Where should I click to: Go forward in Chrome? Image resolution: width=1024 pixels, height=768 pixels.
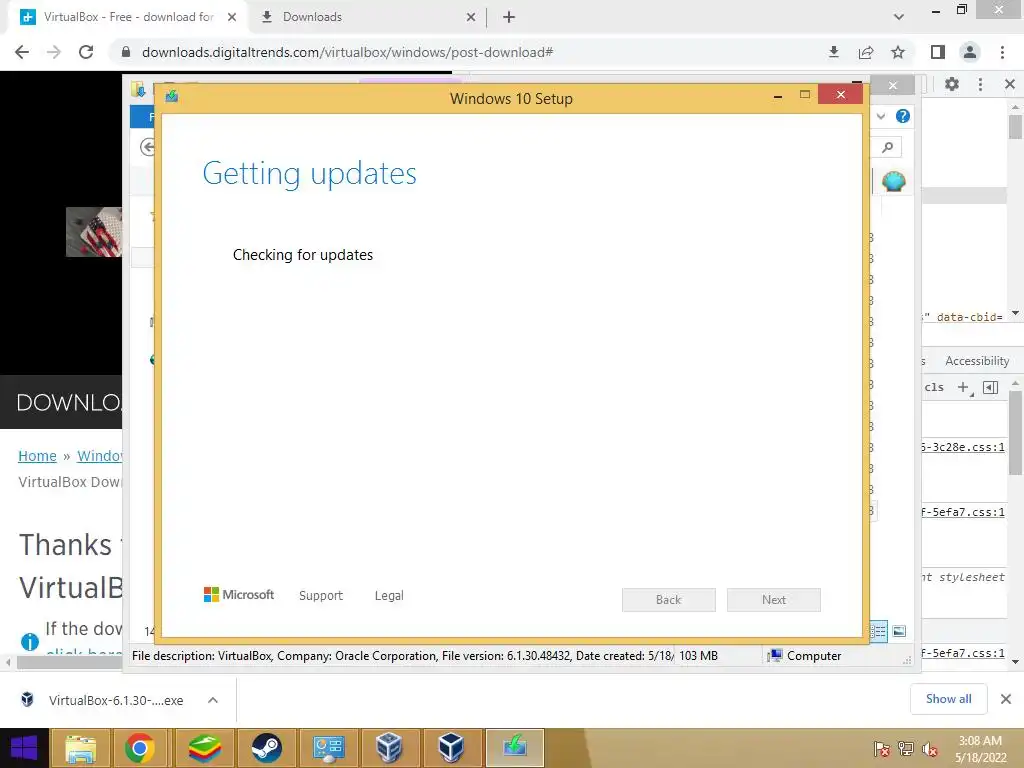pyautogui.click(x=54, y=52)
